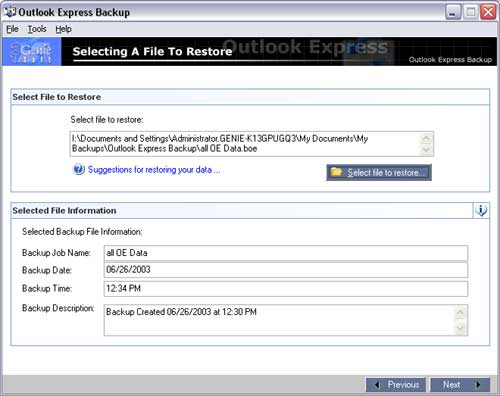Click the info icon in Selected File Information
This screenshot has height=396, width=500.
[x=481, y=210]
